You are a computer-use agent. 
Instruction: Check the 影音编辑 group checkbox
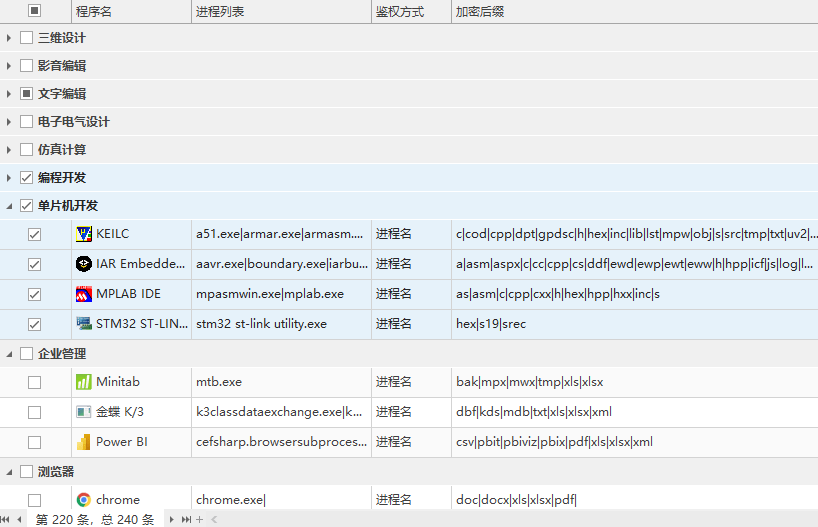point(26,66)
